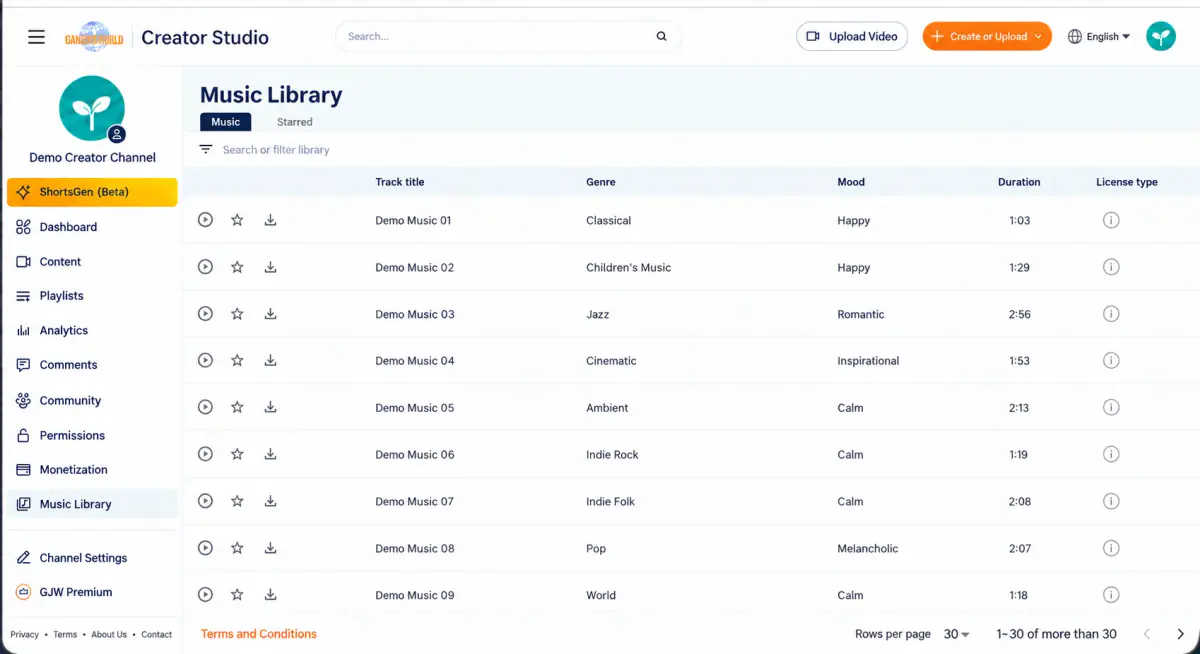Play Demo Music 07 track
The image size is (1200, 654).
click(x=205, y=501)
